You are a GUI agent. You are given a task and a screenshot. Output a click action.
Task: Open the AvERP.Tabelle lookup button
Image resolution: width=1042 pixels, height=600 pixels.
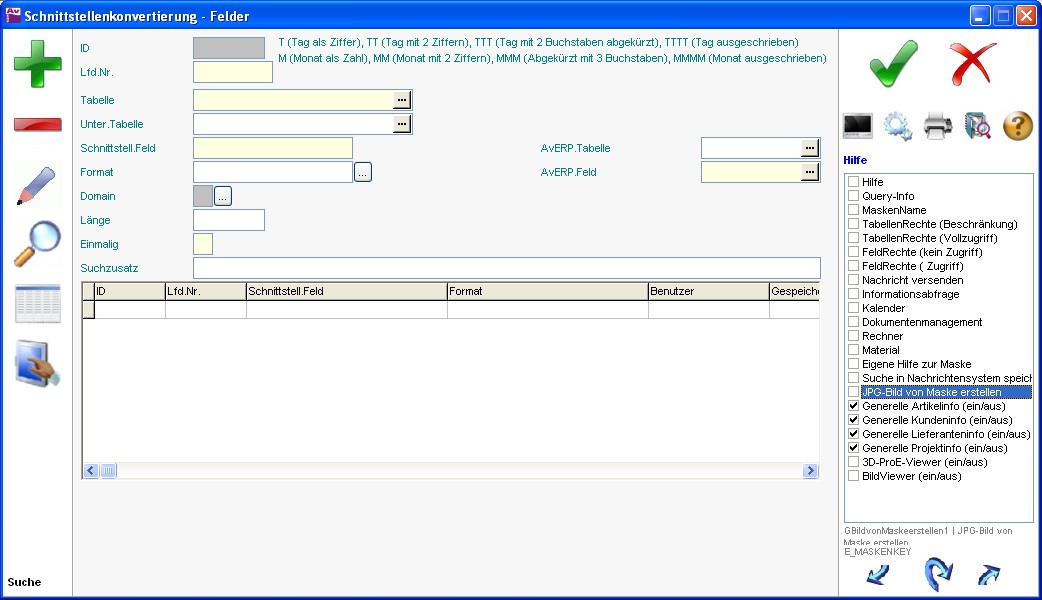click(810, 148)
